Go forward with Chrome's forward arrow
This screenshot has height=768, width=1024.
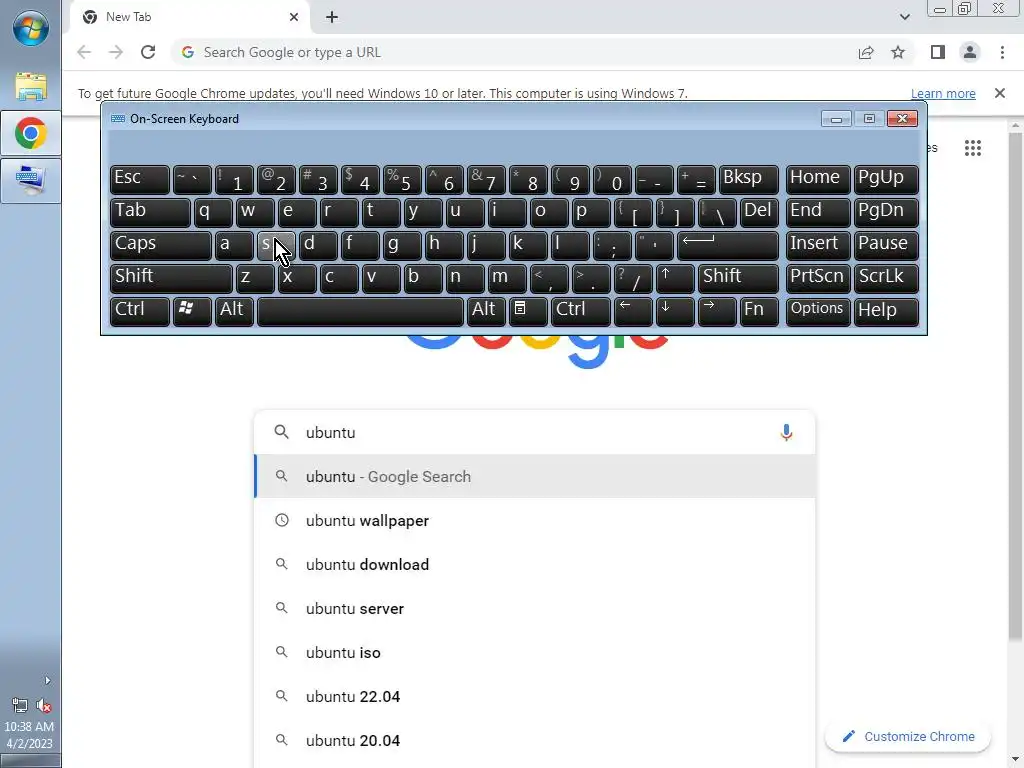(116, 52)
